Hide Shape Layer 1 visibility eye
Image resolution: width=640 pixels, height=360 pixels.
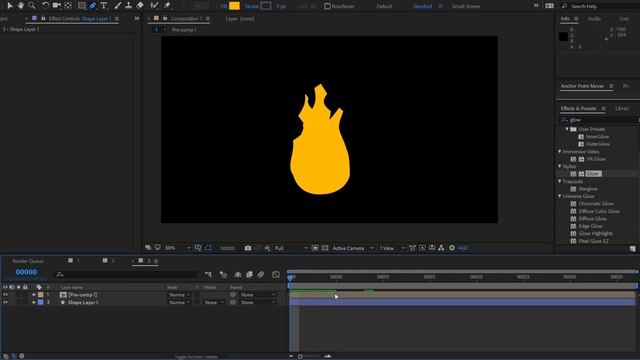5,302
